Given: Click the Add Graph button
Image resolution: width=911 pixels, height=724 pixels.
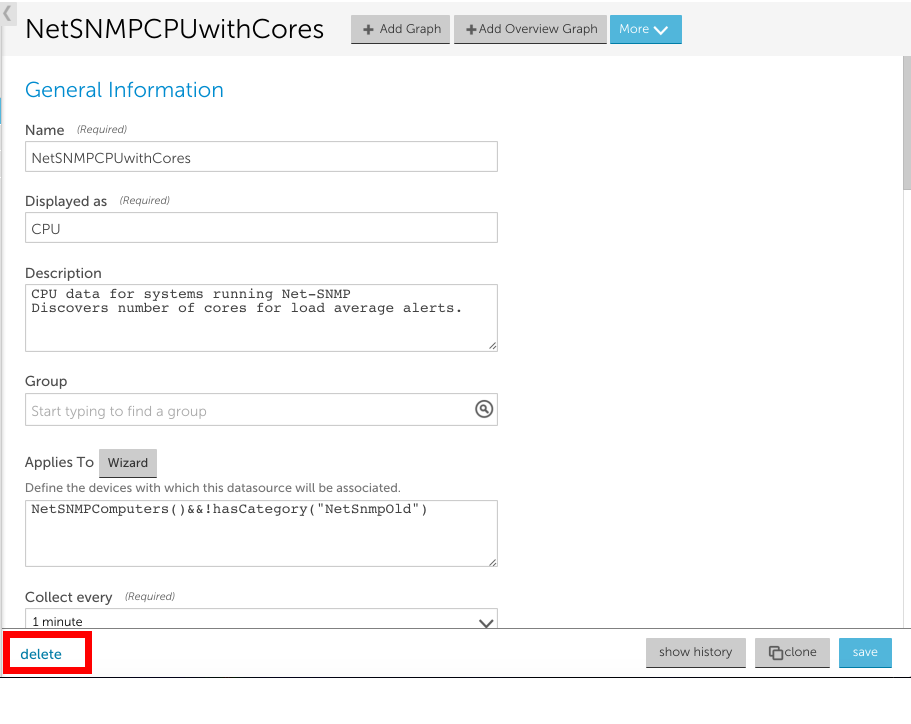Looking at the screenshot, I should pos(400,29).
